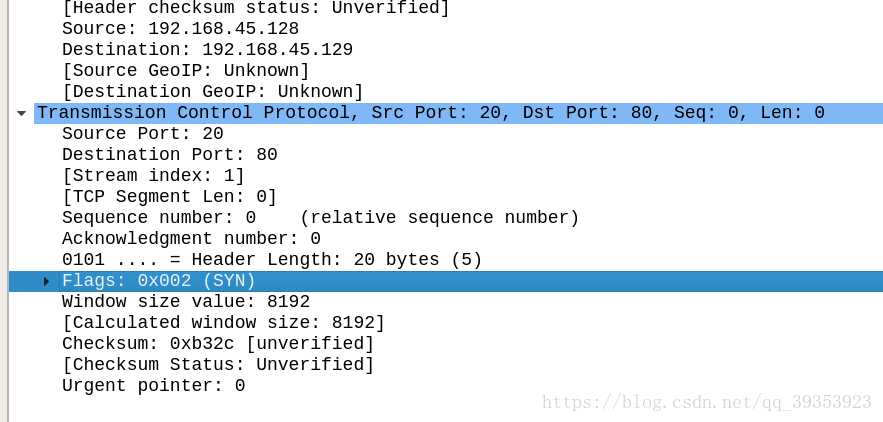Expand the Flags 0x002 (SYN) row

47,281
